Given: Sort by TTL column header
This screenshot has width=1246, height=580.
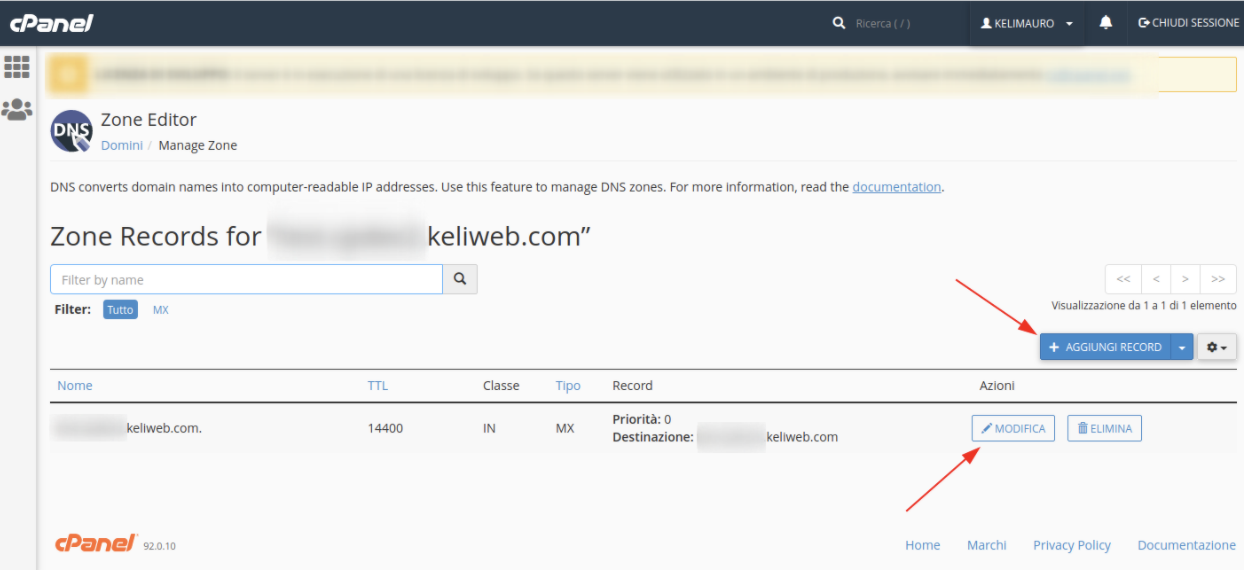Looking at the screenshot, I should tap(378, 385).
